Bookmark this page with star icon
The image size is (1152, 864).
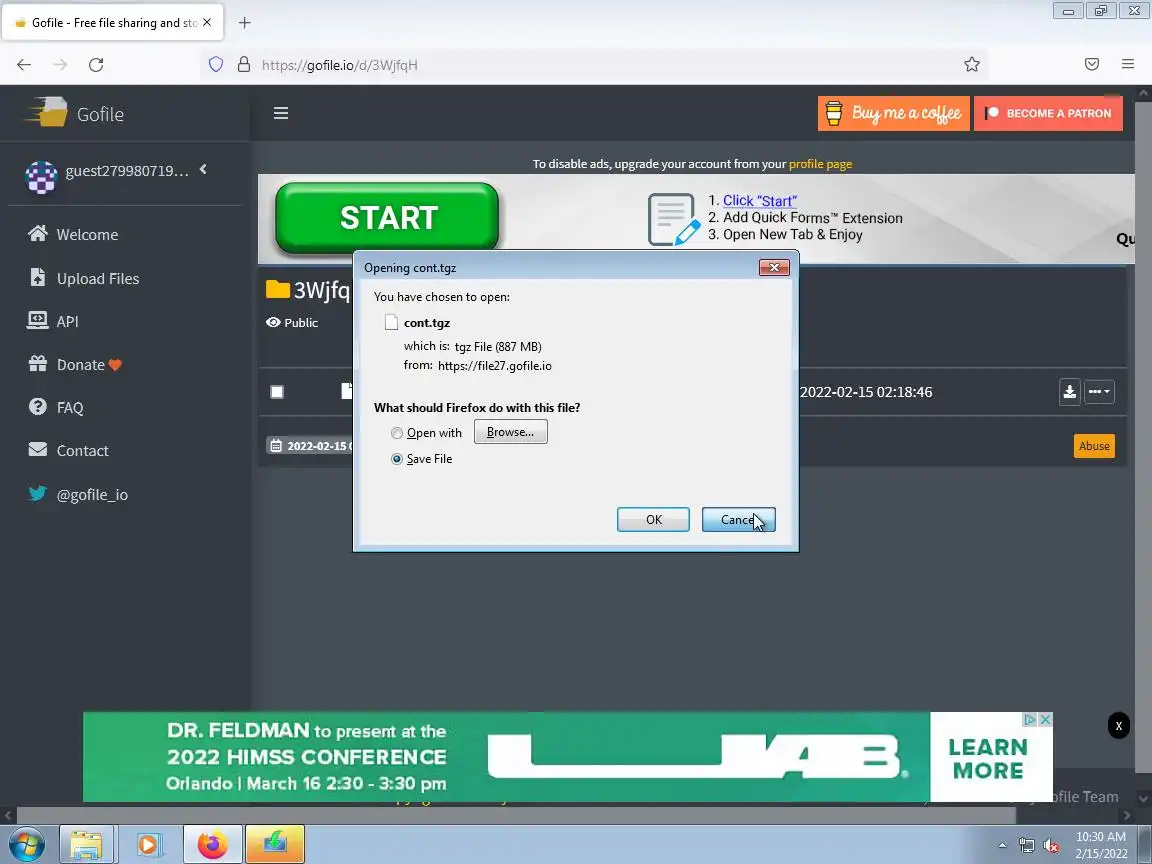972,65
